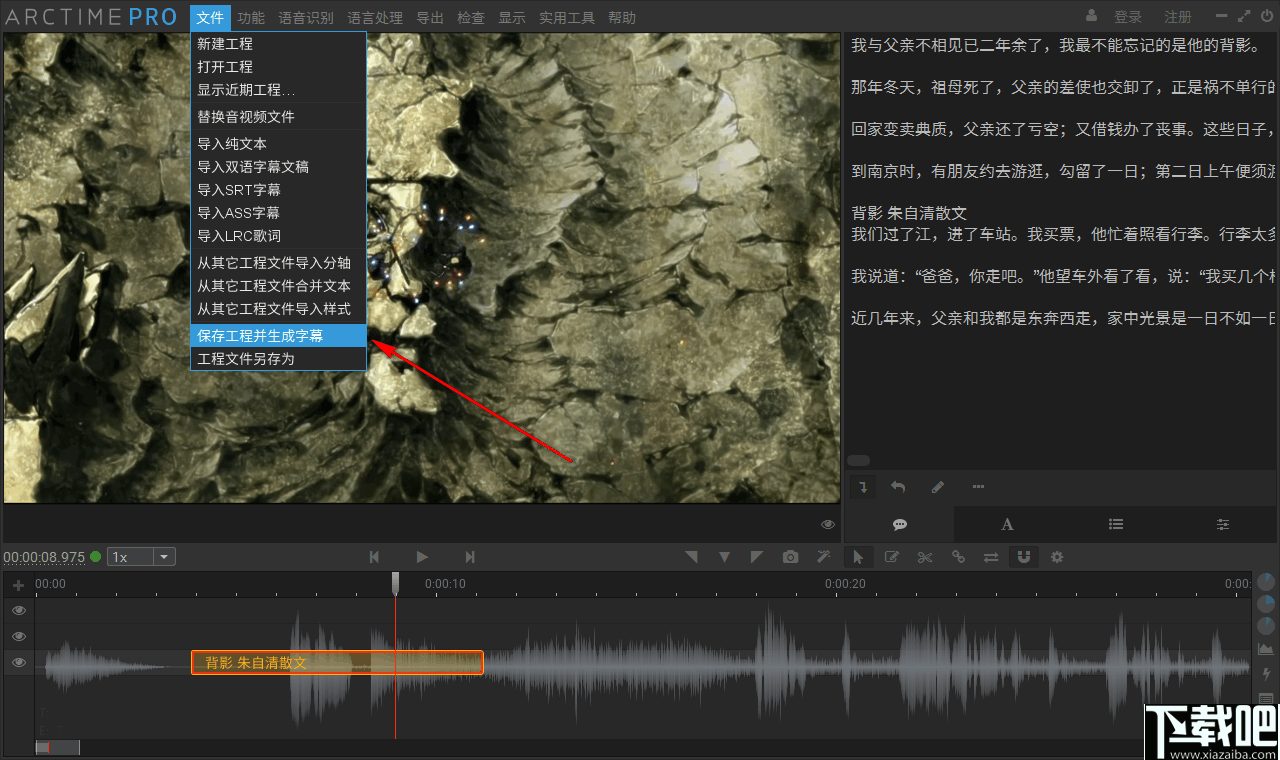This screenshot has height=760, width=1280.
Task: Select the scissors cut tool
Action: [925, 556]
